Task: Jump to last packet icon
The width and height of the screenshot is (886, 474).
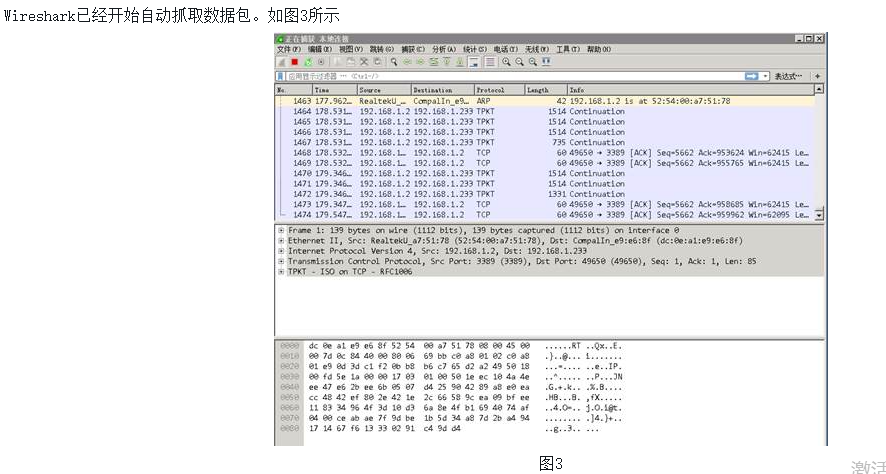Action: point(461,62)
